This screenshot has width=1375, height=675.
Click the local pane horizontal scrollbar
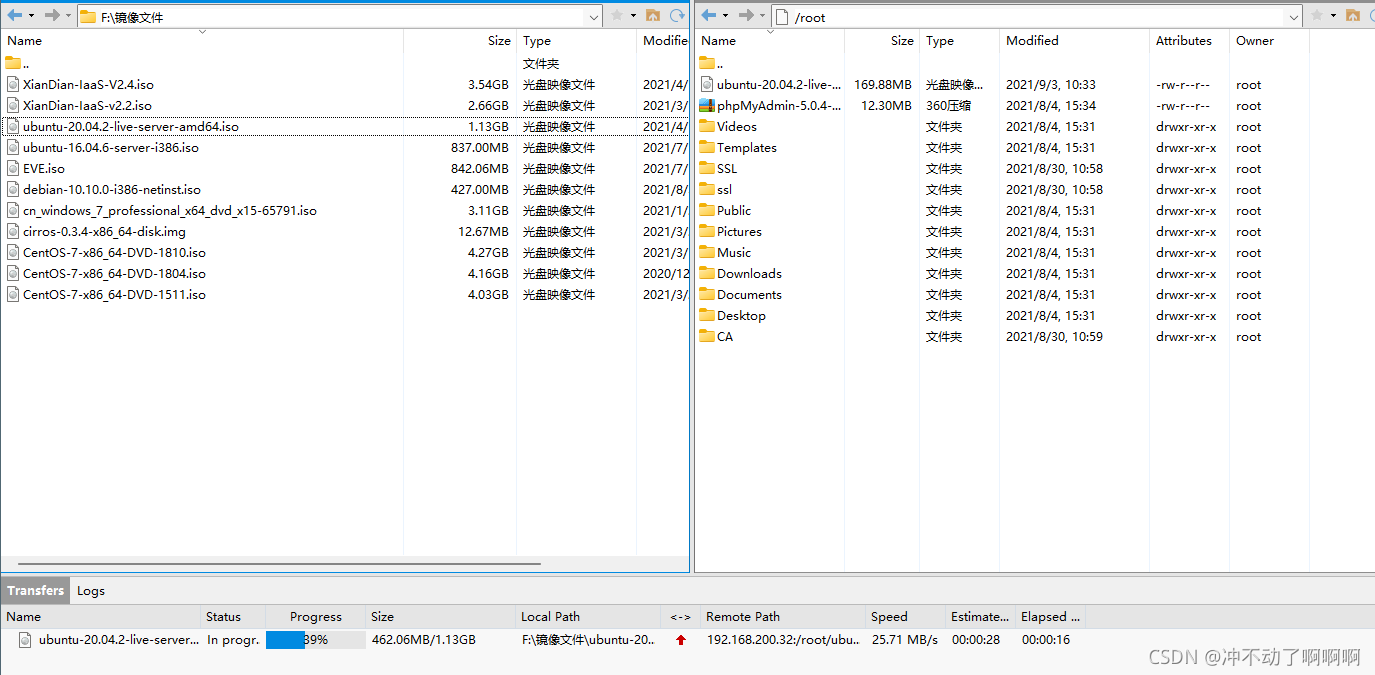point(280,564)
